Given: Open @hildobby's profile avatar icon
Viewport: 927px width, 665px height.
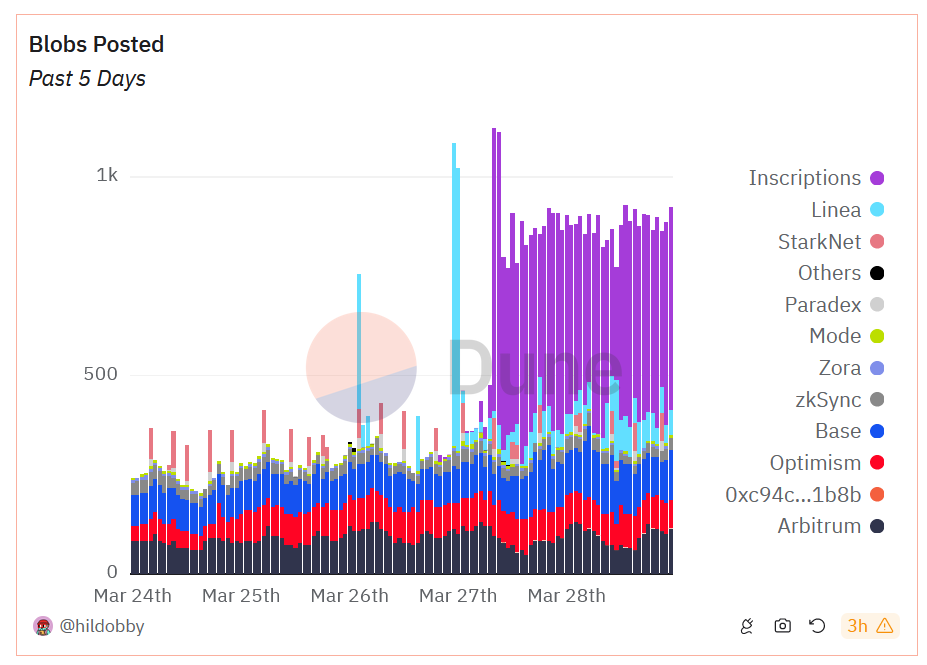Looking at the screenshot, I should pos(40,626).
